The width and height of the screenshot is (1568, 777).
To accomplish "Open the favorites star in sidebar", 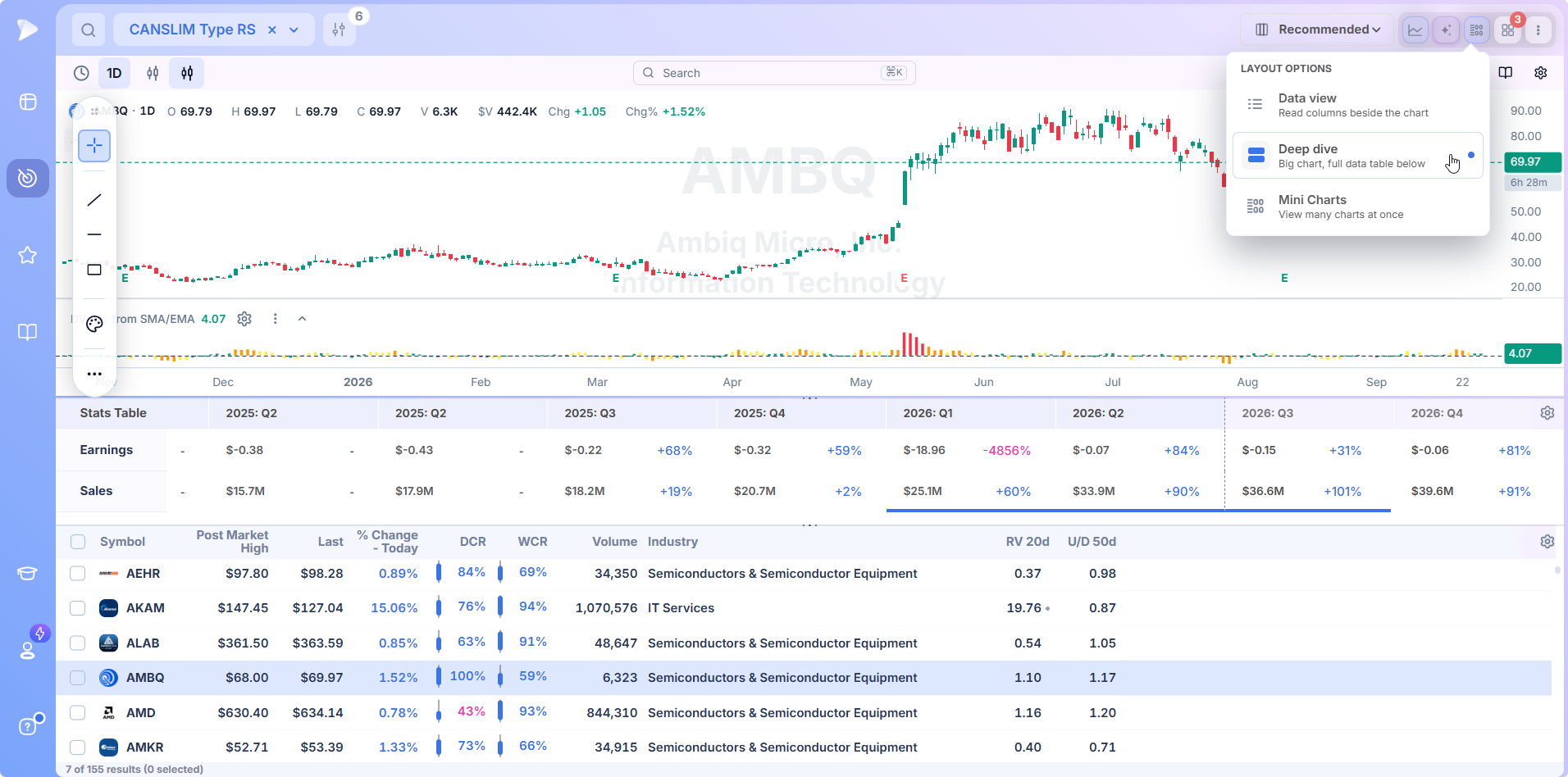I will point(28,255).
